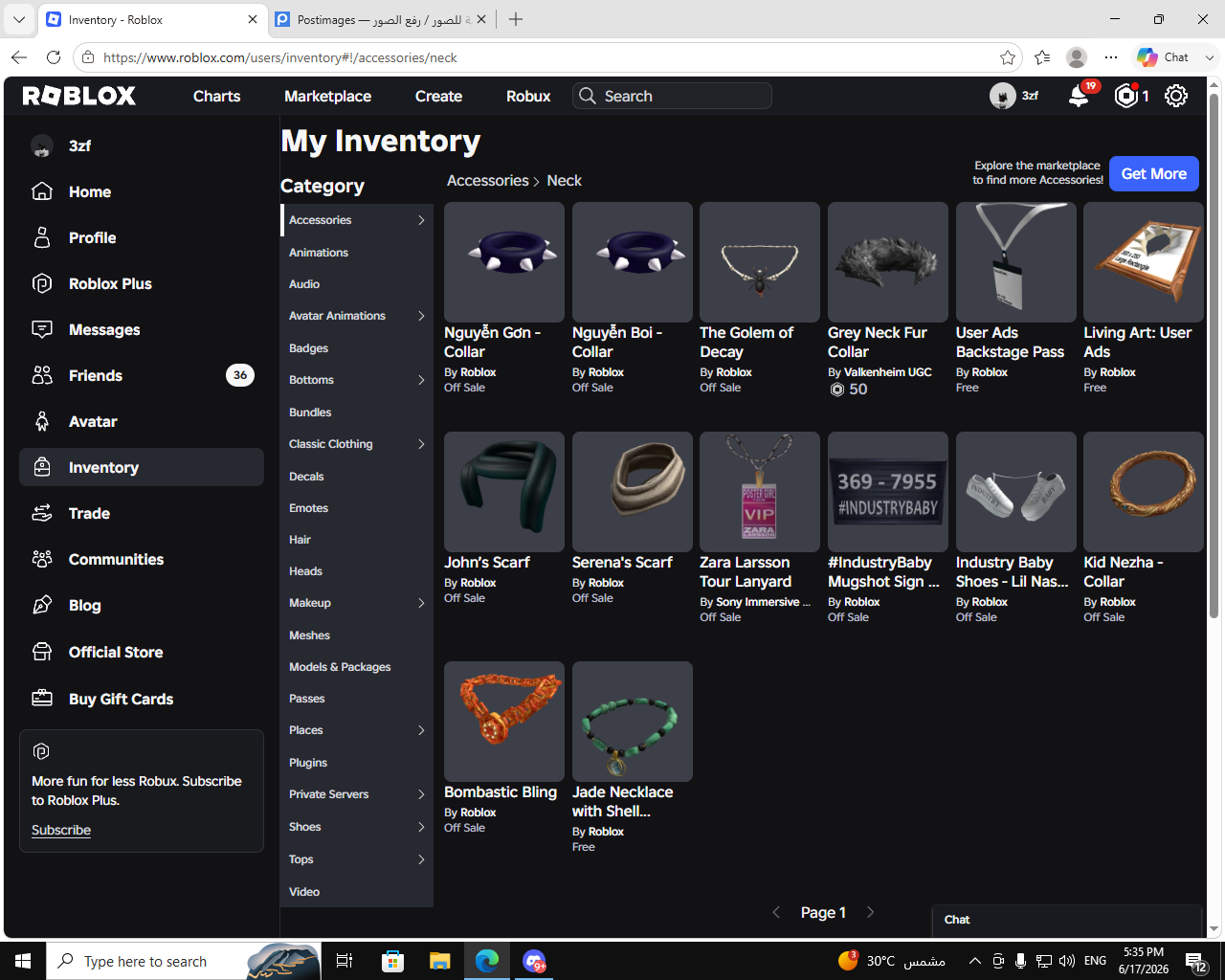This screenshot has width=1225, height=980.
Task: Click the Home icon in sidebar
Action: [42, 191]
